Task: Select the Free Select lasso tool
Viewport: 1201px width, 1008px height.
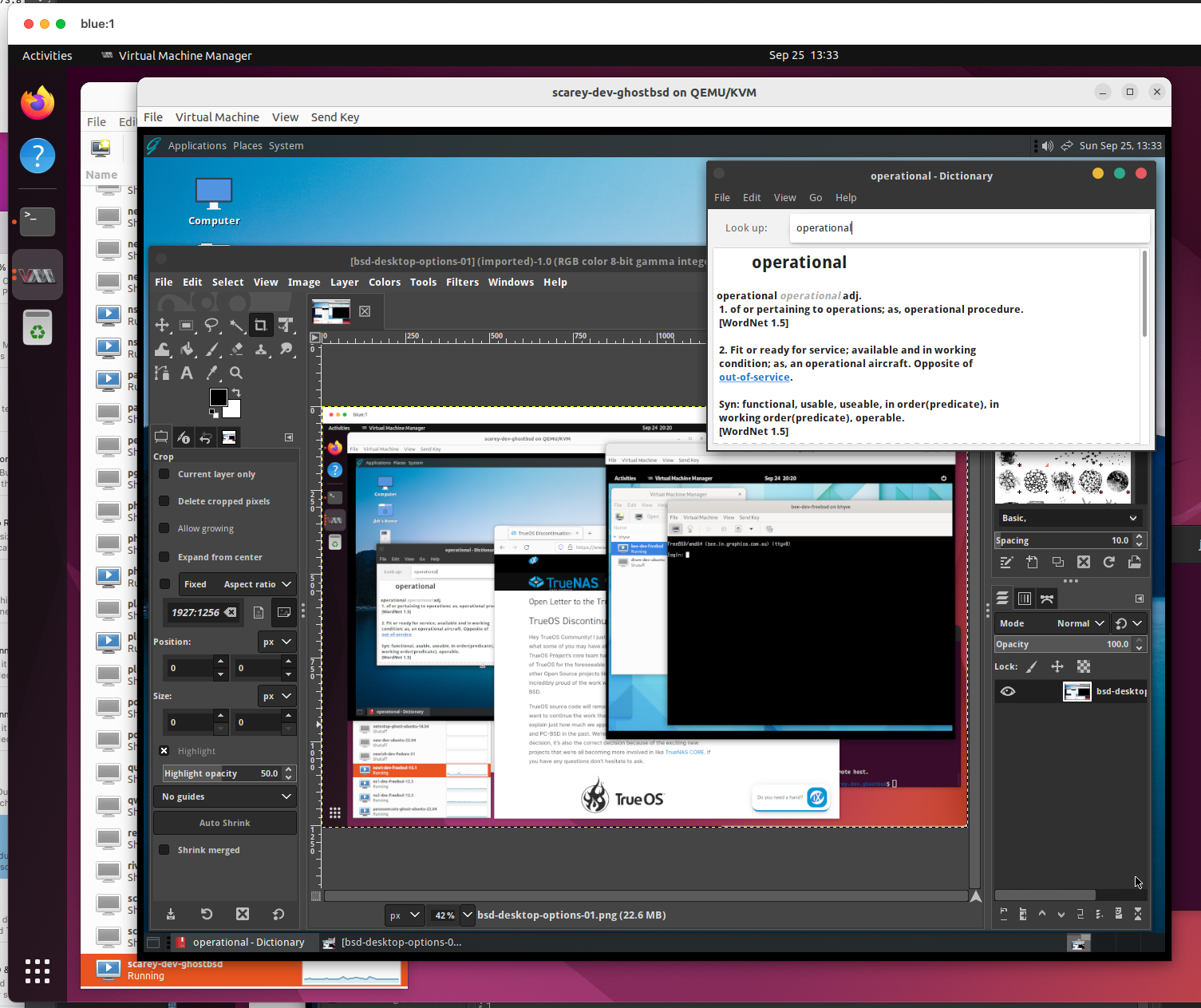Action: (211, 326)
